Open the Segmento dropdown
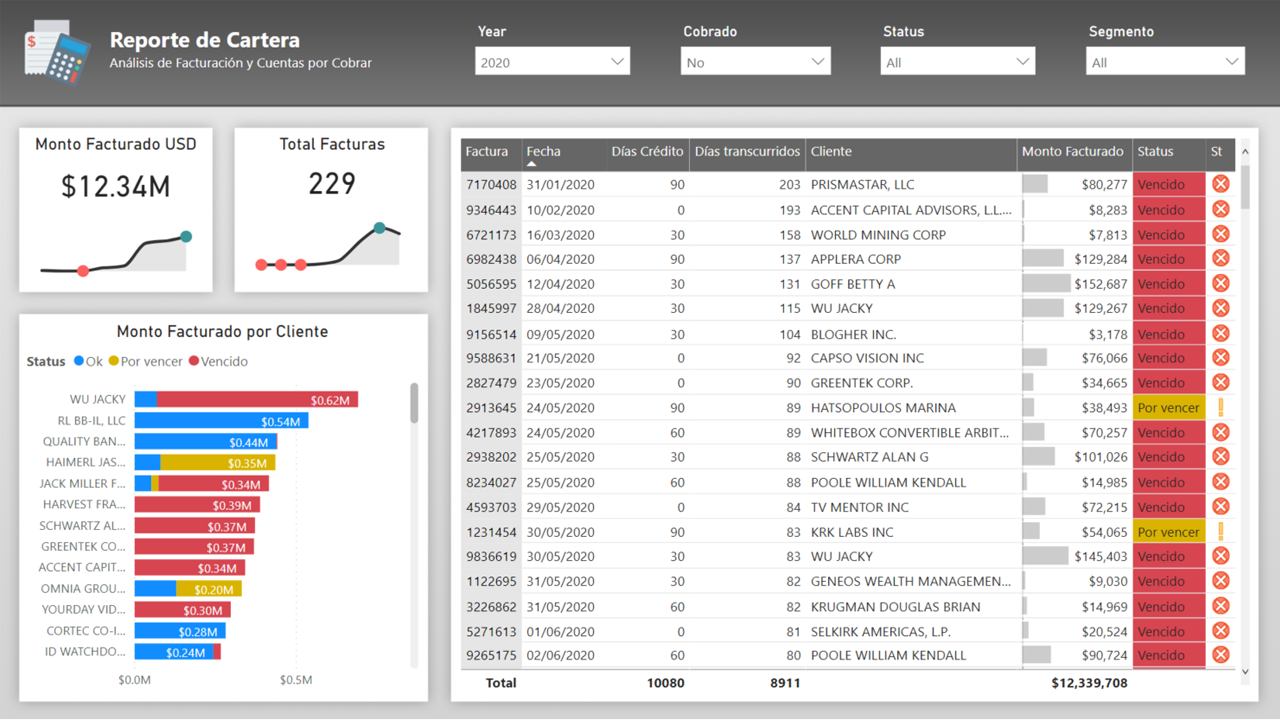 point(1232,60)
